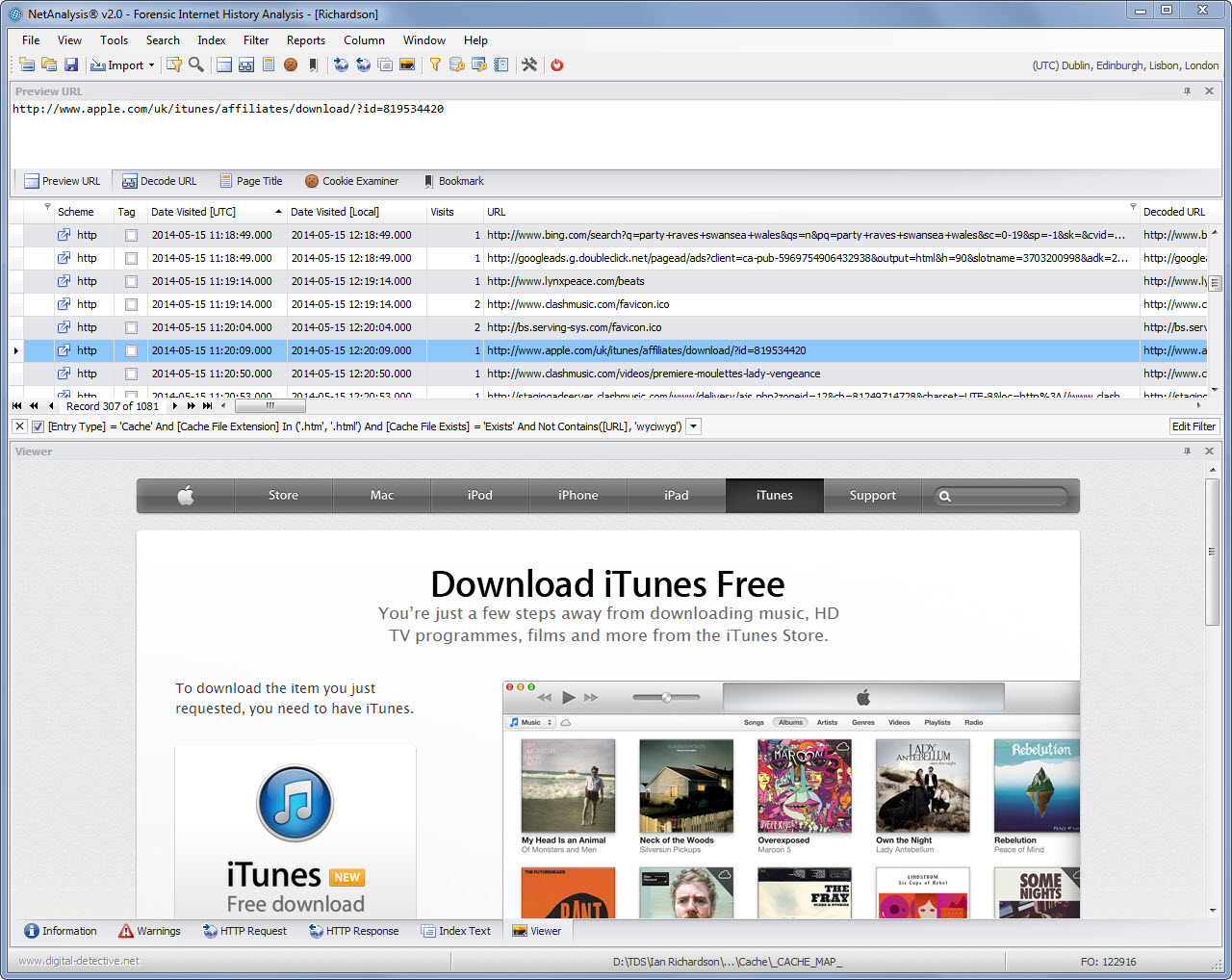Click the iTunes volume slider knob

pos(666,697)
